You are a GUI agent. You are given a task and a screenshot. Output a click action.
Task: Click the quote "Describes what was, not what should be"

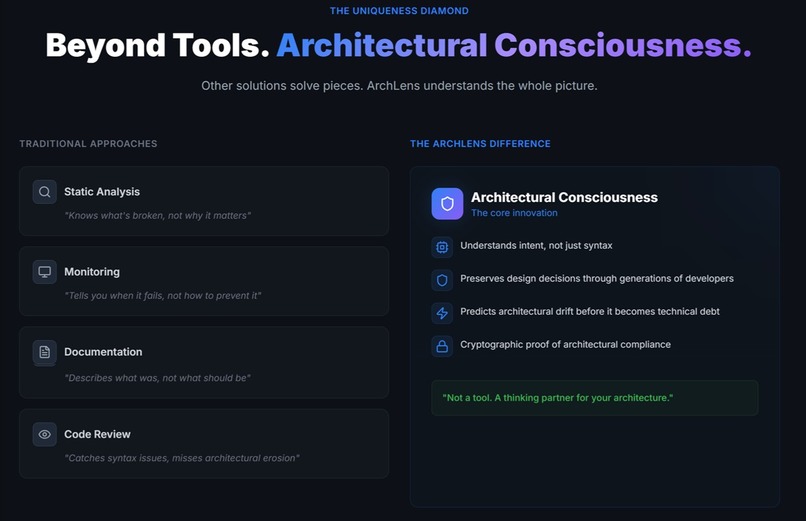pos(158,378)
